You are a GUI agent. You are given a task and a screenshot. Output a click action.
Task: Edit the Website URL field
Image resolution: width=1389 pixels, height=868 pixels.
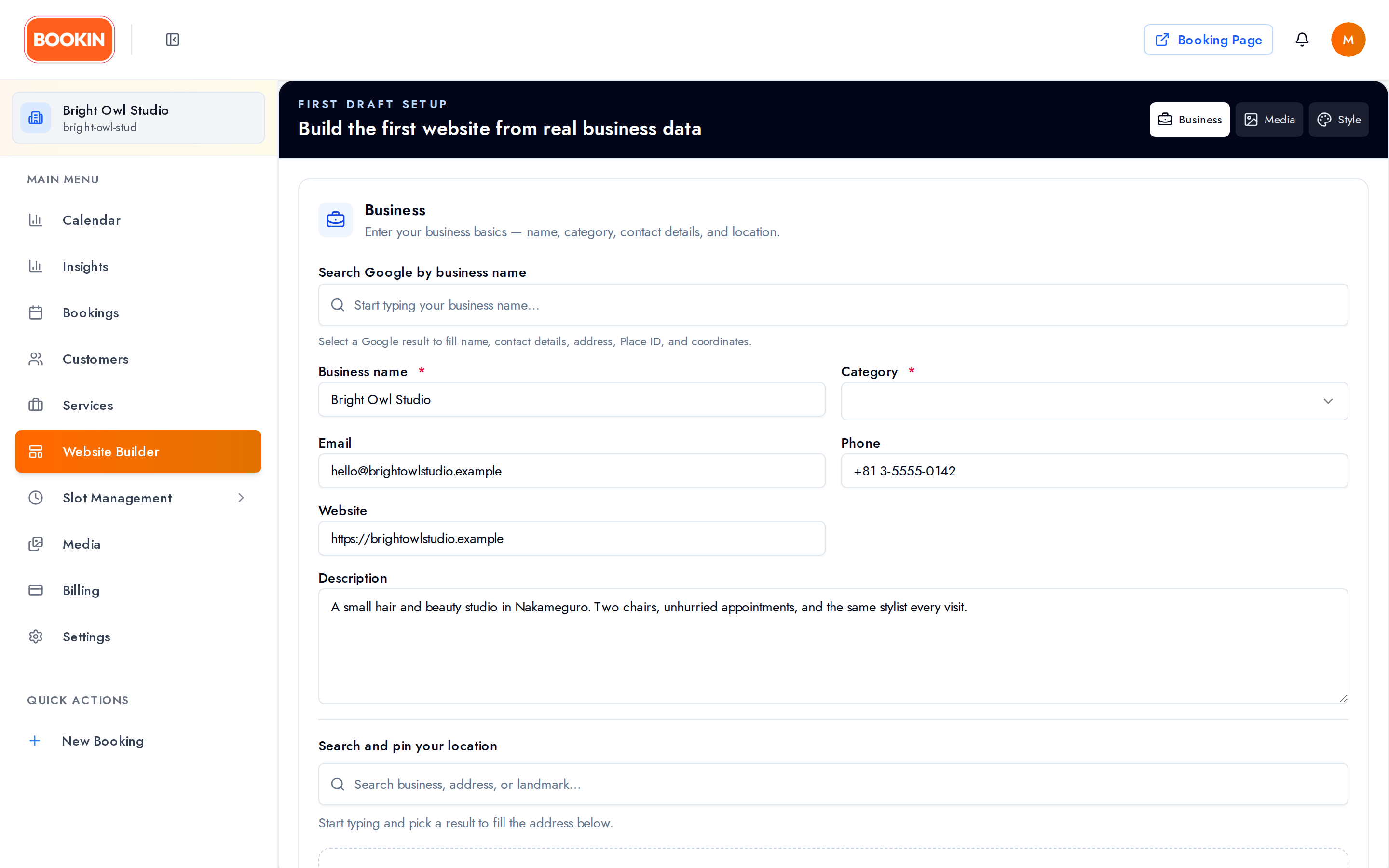572,539
